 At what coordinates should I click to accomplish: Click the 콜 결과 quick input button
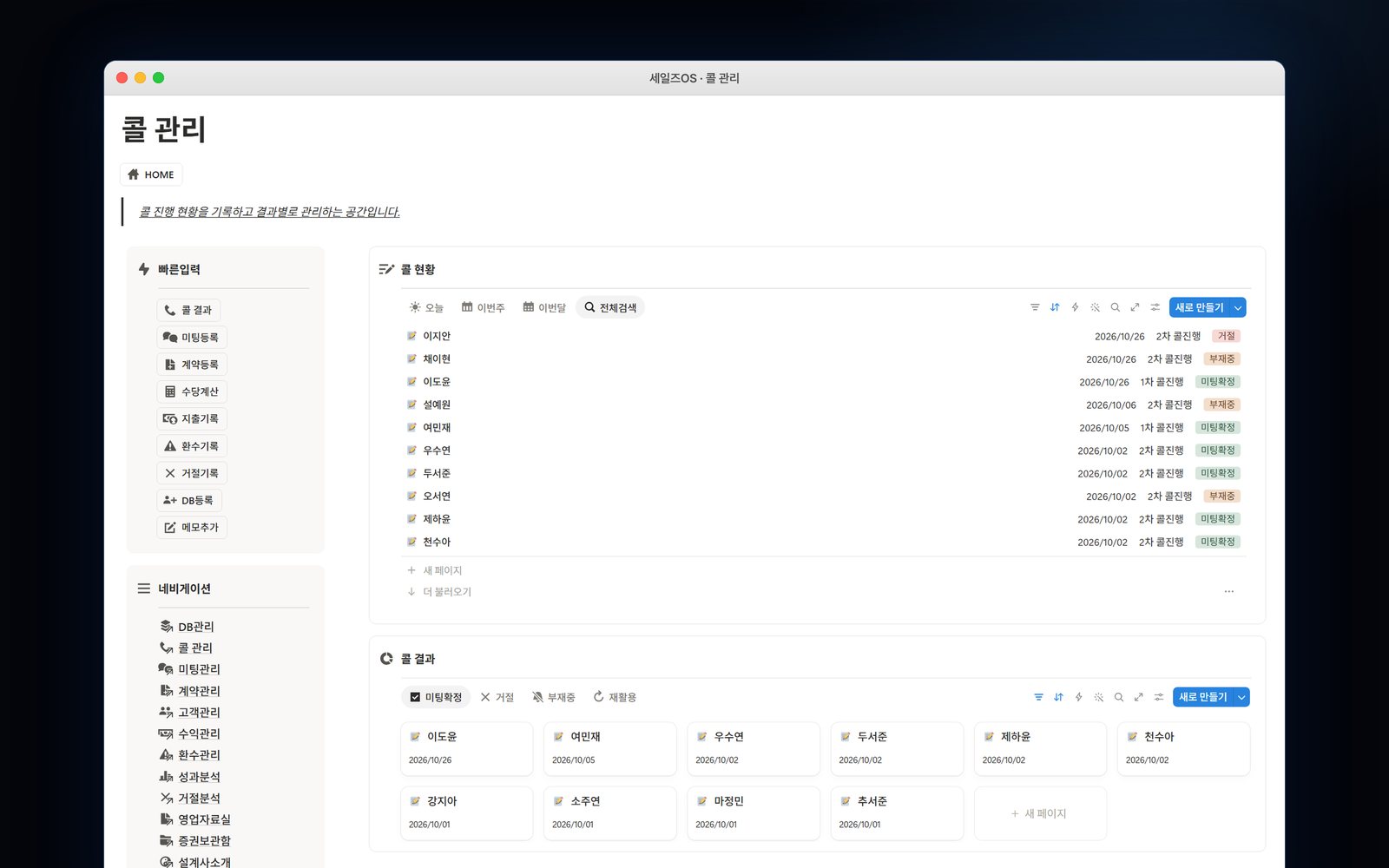coord(188,310)
